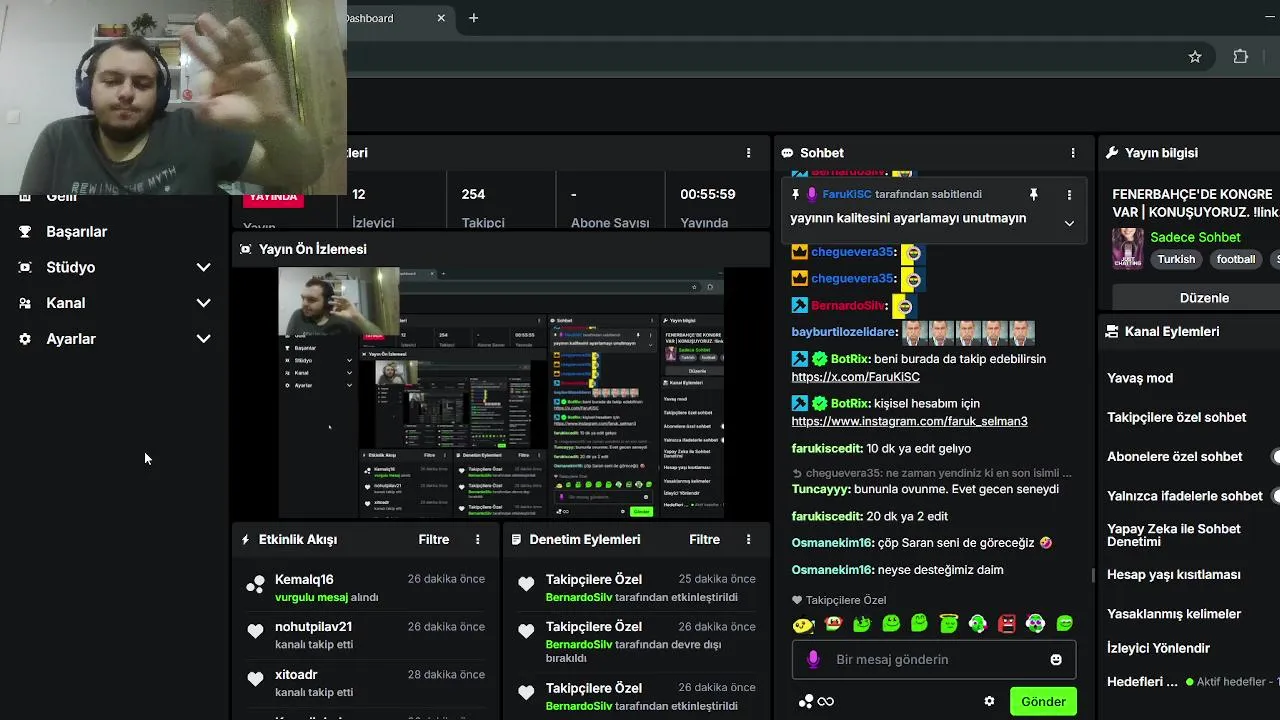
Task: Click the Yayın bilgisi wrench icon
Action: pos(1111,153)
